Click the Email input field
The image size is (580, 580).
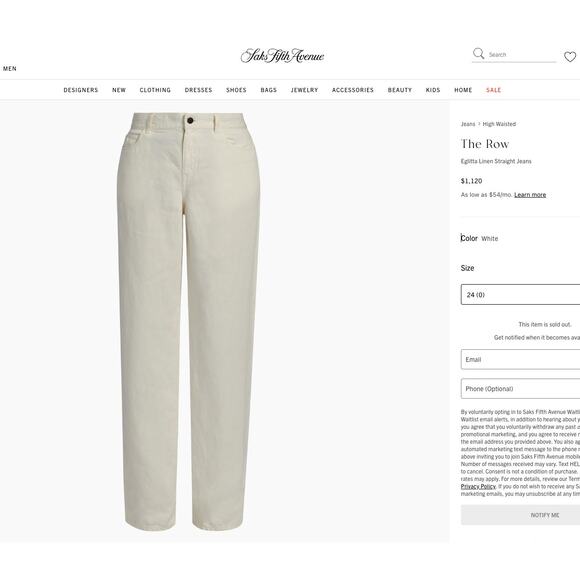point(520,359)
